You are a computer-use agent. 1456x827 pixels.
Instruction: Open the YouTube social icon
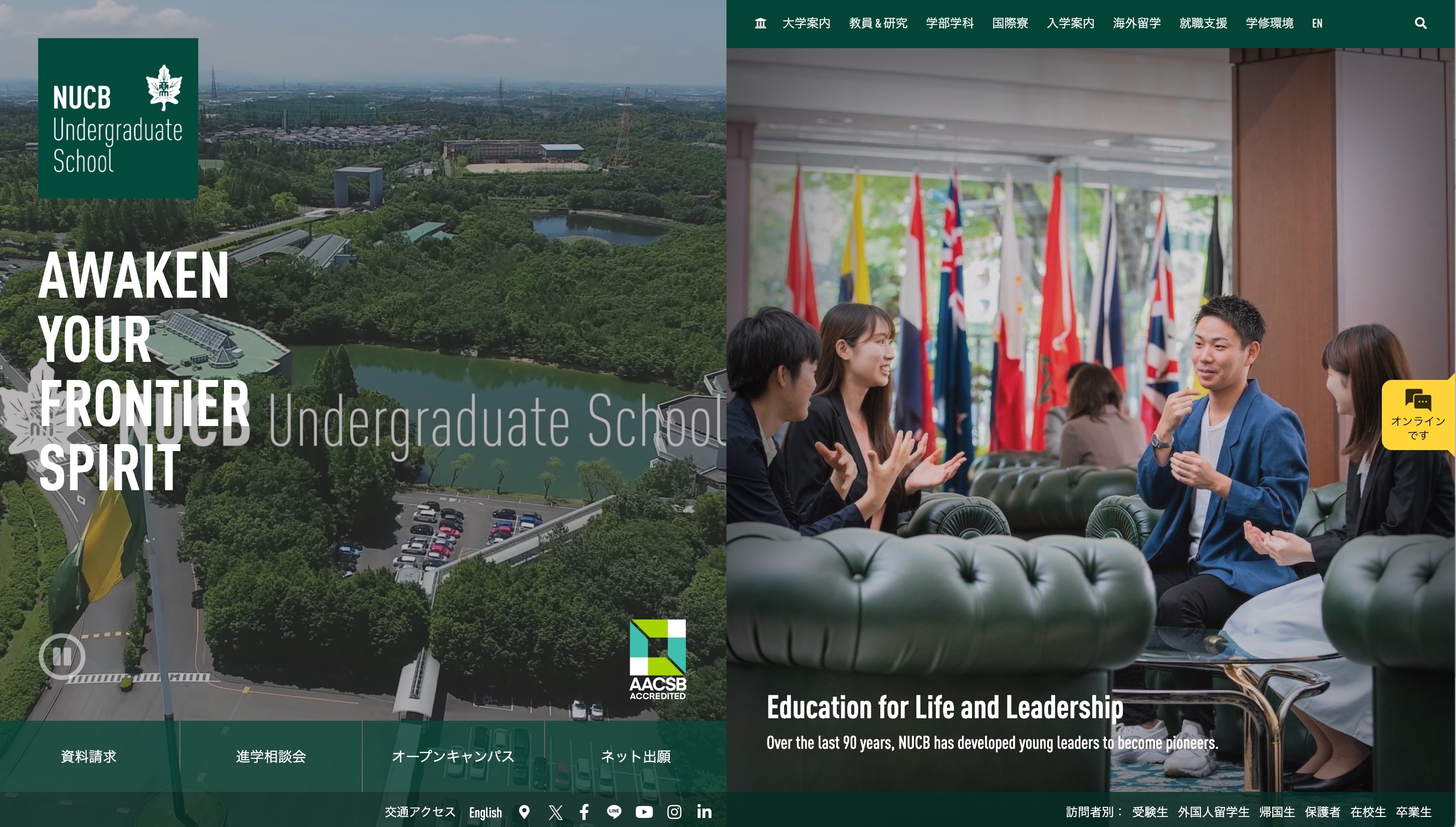644,811
